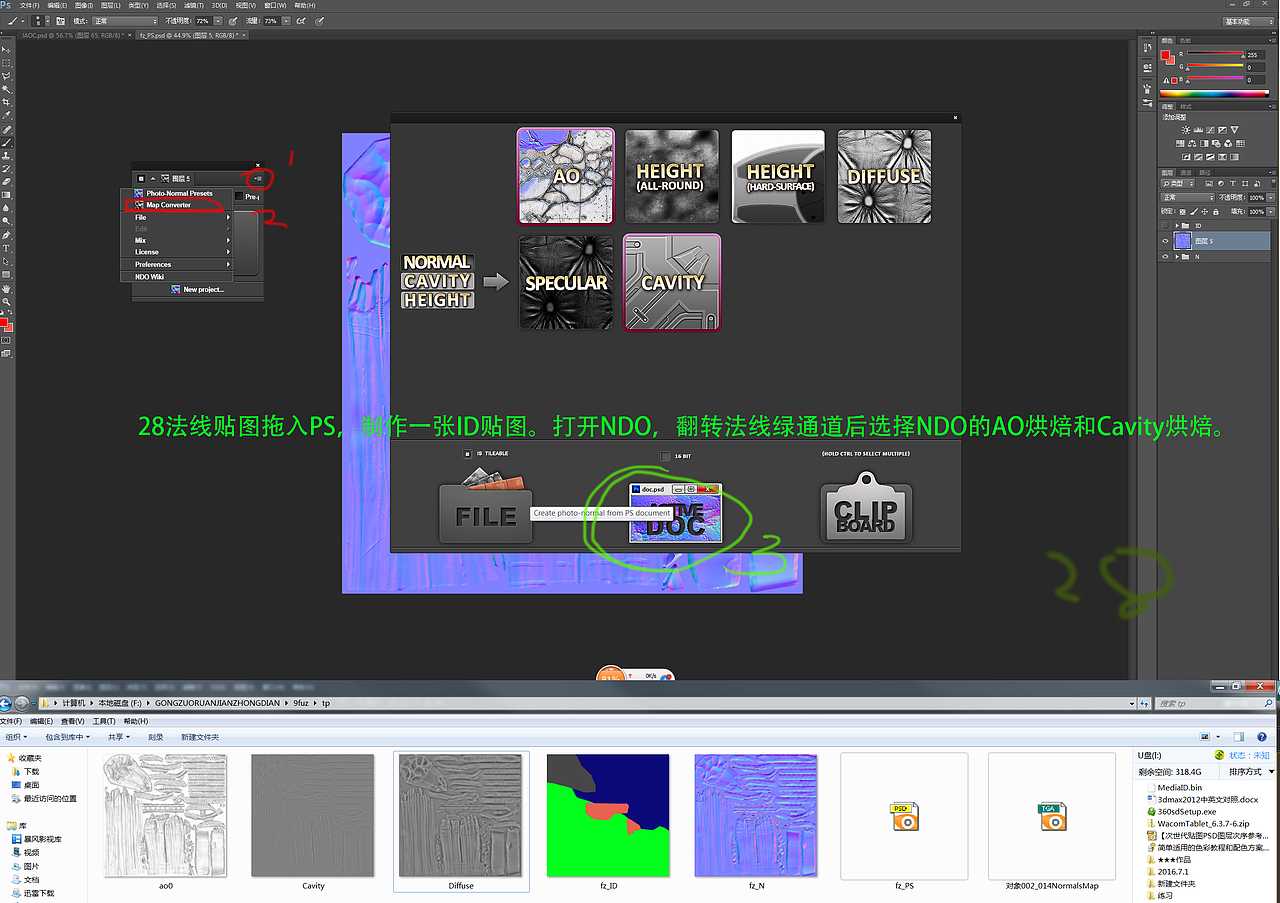This screenshot has height=903, width=1280.
Task: Open the 基本功能 workspace dropdown
Action: (1250, 21)
